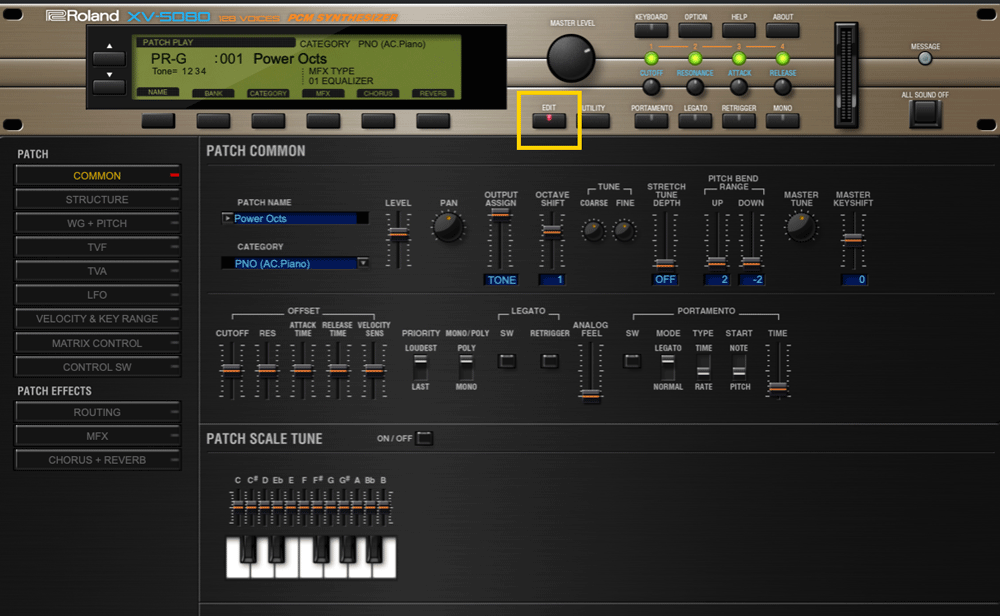
Task: Click the About button
Action: click(x=783, y=29)
